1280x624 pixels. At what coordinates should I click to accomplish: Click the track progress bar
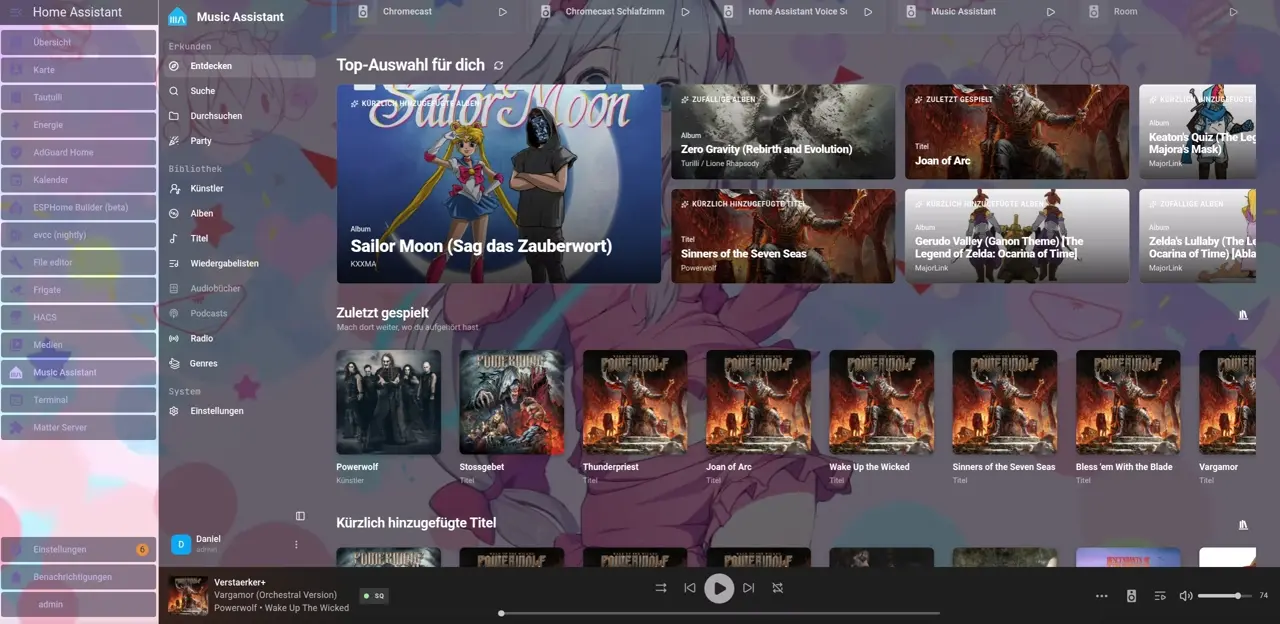(720, 613)
